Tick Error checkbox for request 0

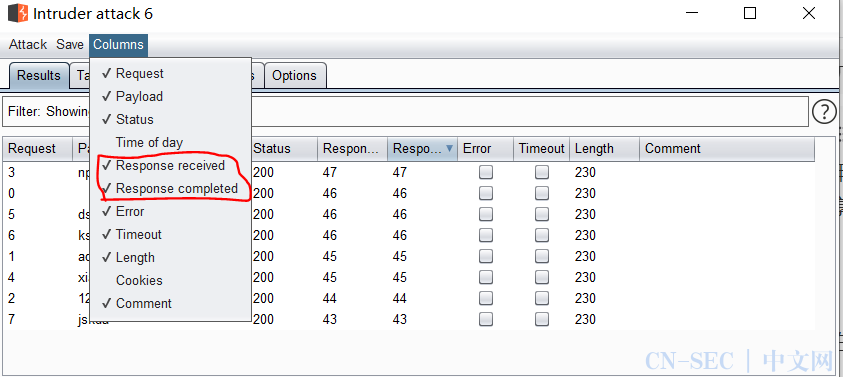[x=486, y=193]
